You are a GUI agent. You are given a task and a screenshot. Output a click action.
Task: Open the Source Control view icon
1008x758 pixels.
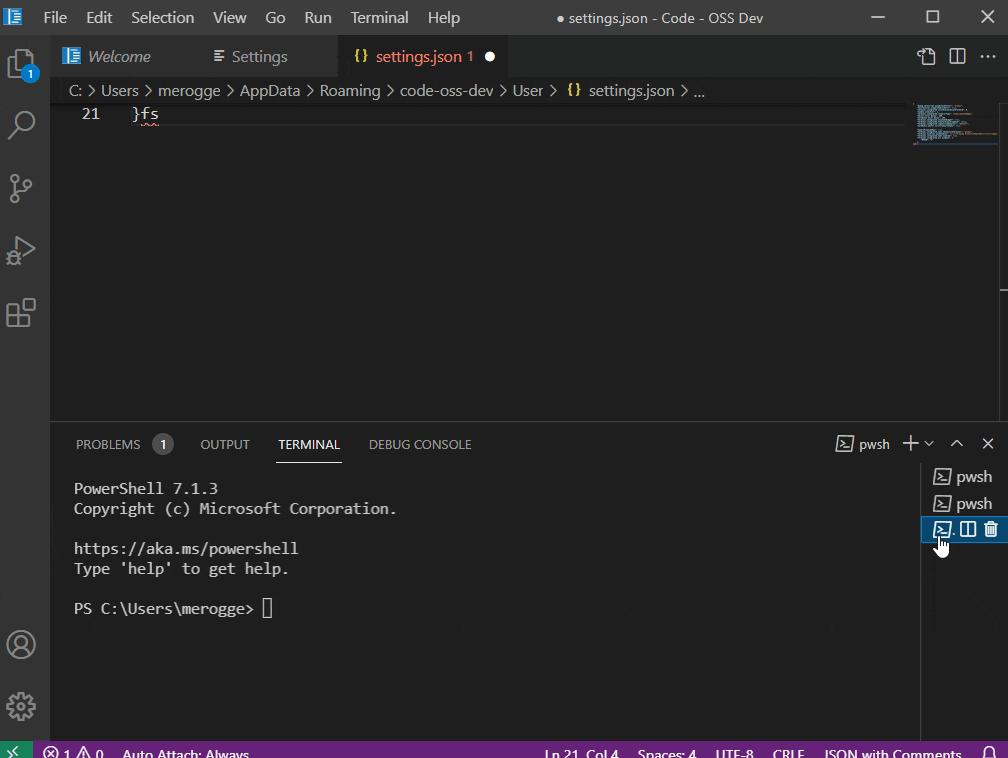tap(21, 188)
